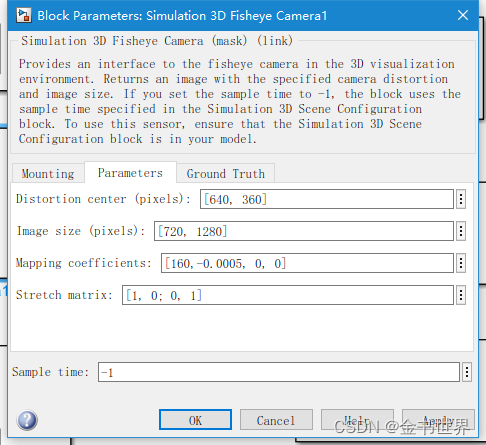Confirm settings with the OK button

coord(195,420)
